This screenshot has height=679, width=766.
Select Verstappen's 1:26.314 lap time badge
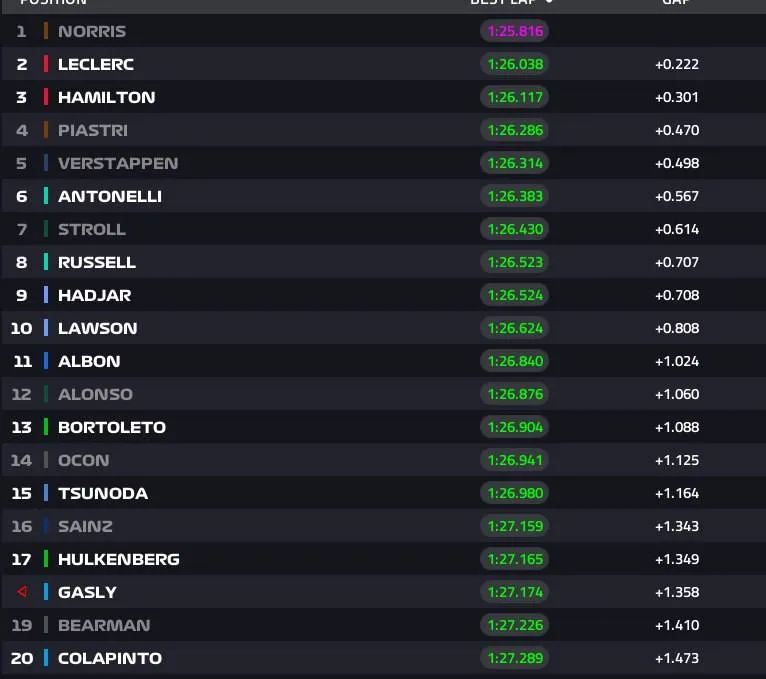pos(515,163)
